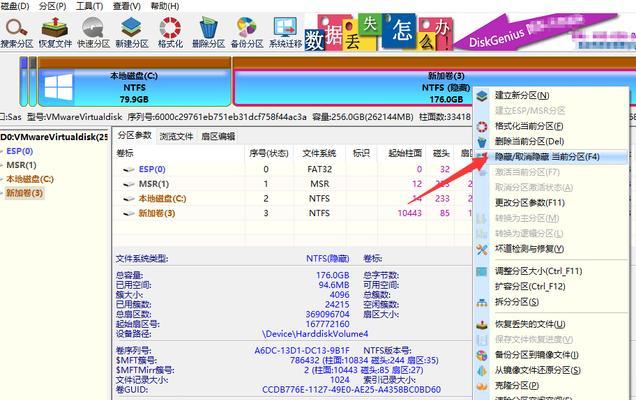This screenshot has width=636, height=400.
Task: Click the tools icon beside 坏道检测与修复
Action: [482, 249]
